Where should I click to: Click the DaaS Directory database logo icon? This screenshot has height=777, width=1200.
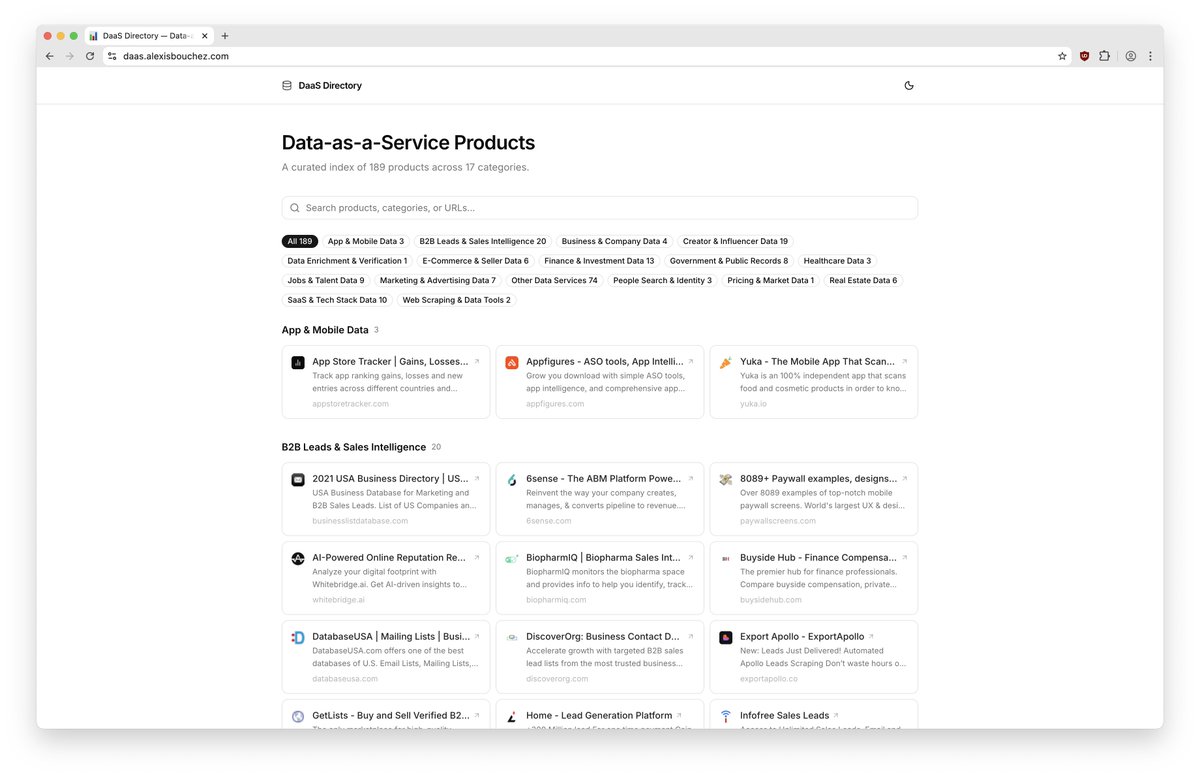287,86
